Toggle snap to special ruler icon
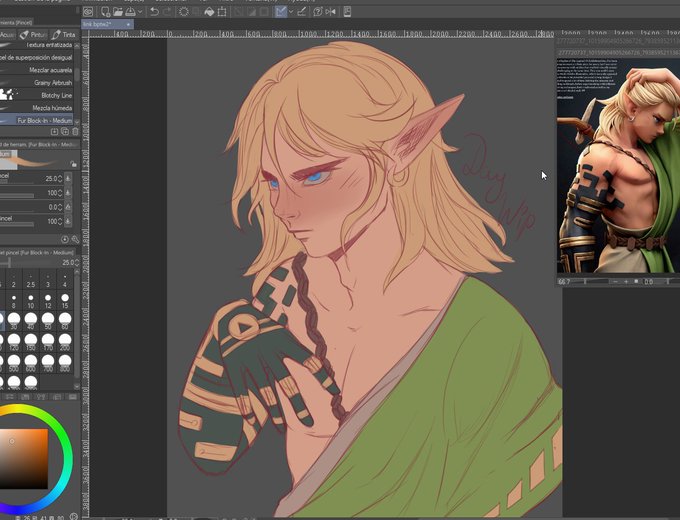Image resolution: width=680 pixels, height=520 pixels. tap(301, 12)
